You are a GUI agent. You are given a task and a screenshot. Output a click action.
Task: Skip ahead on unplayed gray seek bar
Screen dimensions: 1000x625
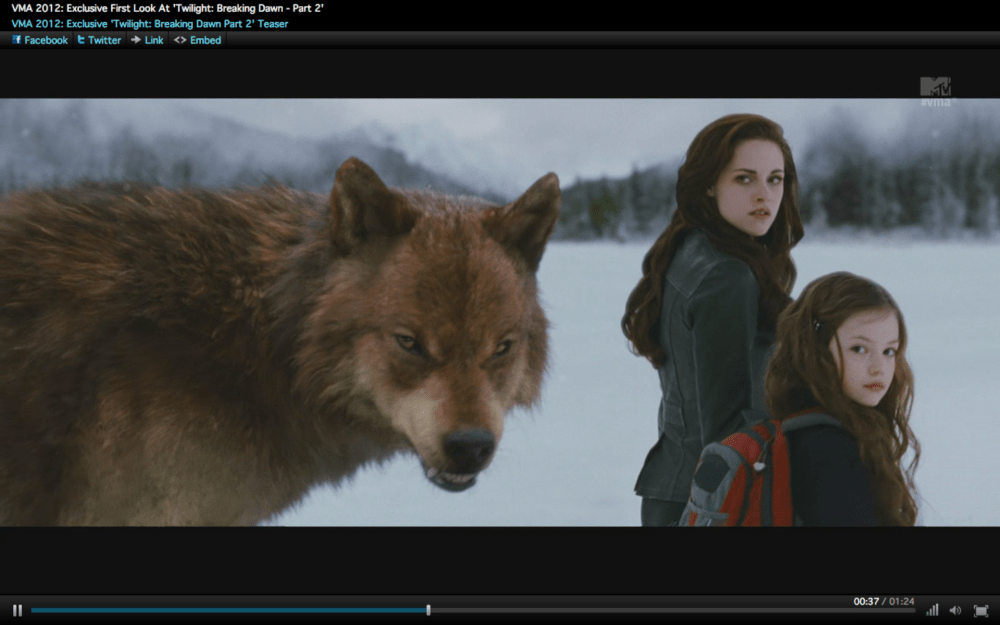pyautogui.click(x=670, y=610)
